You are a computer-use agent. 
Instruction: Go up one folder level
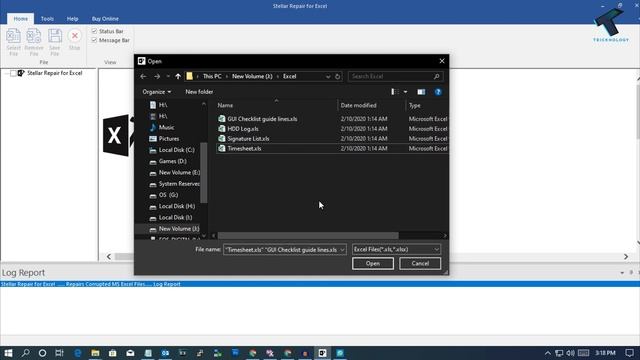178,76
